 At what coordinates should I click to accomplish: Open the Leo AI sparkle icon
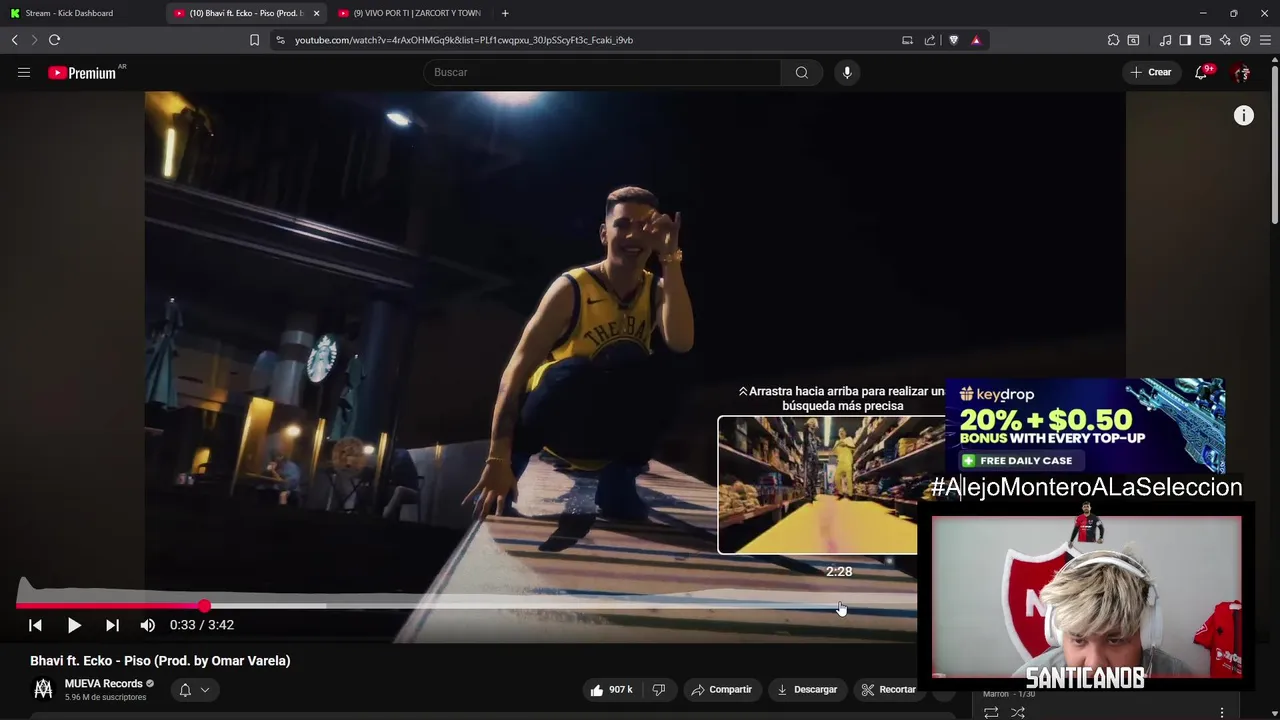click(1225, 40)
